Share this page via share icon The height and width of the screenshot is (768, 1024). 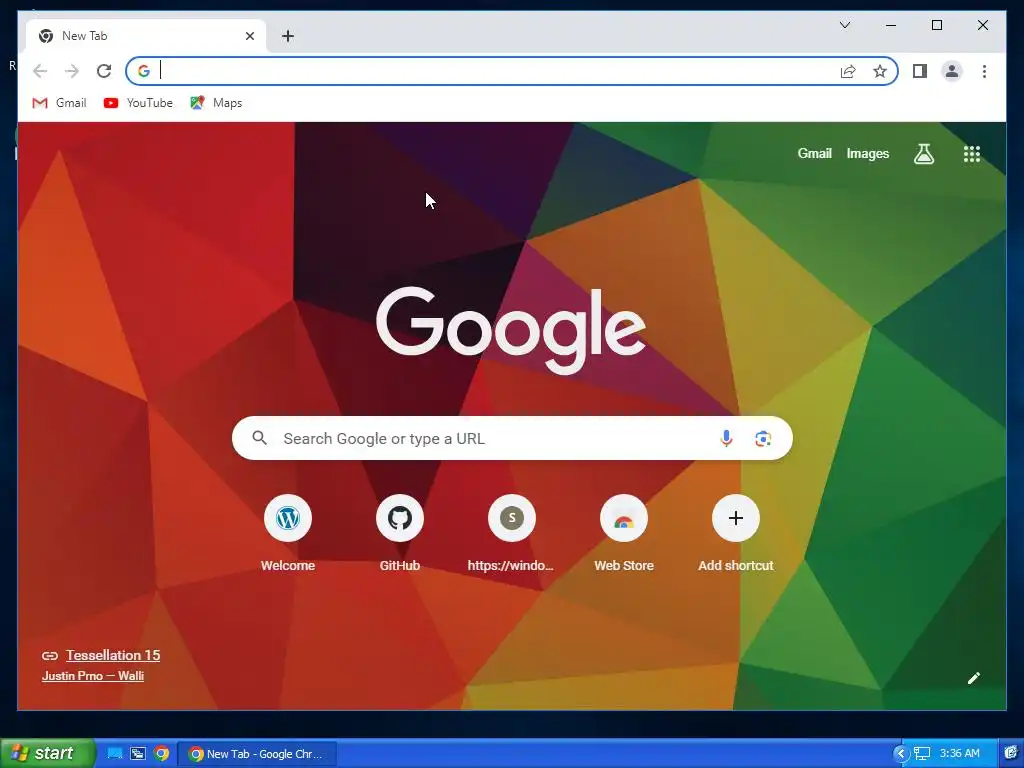(848, 71)
